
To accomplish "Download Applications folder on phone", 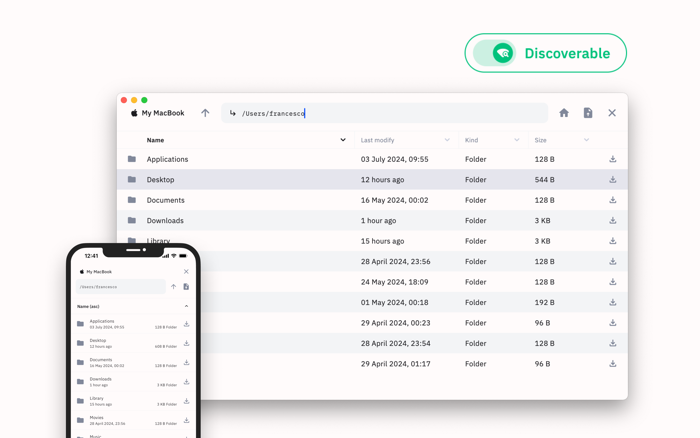I will pyautogui.click(x=187, y=324).
